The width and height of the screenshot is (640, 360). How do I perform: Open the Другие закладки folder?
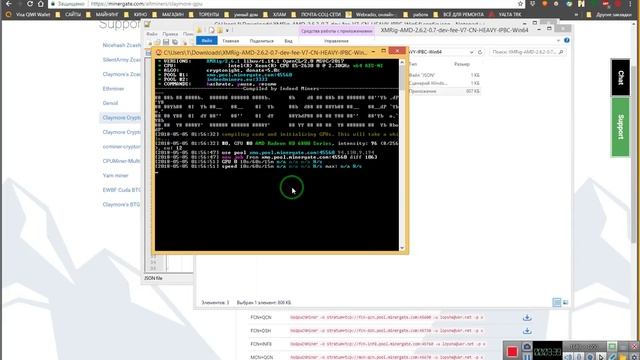tap(609, 14)
